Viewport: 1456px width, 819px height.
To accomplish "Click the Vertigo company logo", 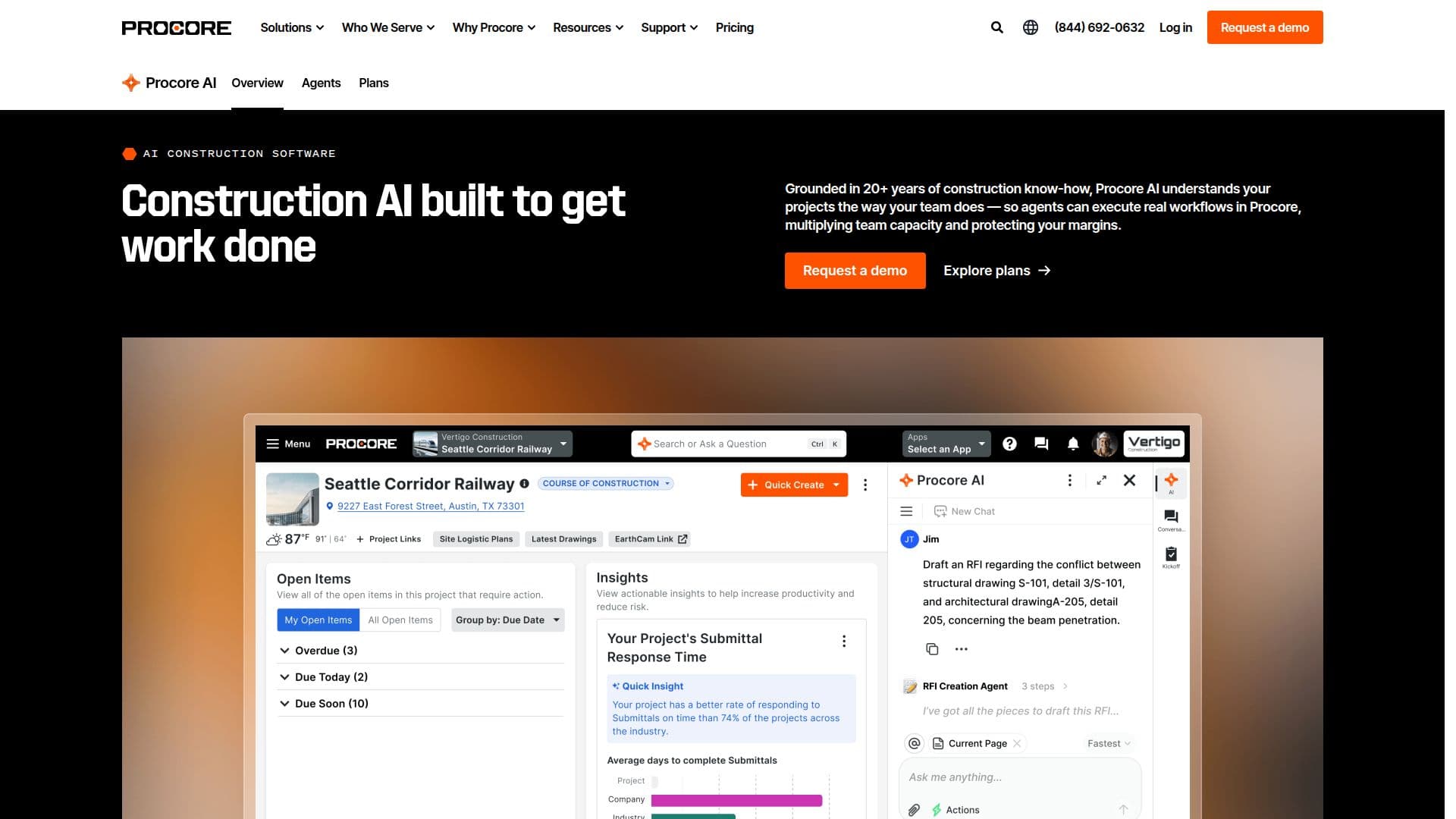I will pyautogui.click(x=1153, y=443).
